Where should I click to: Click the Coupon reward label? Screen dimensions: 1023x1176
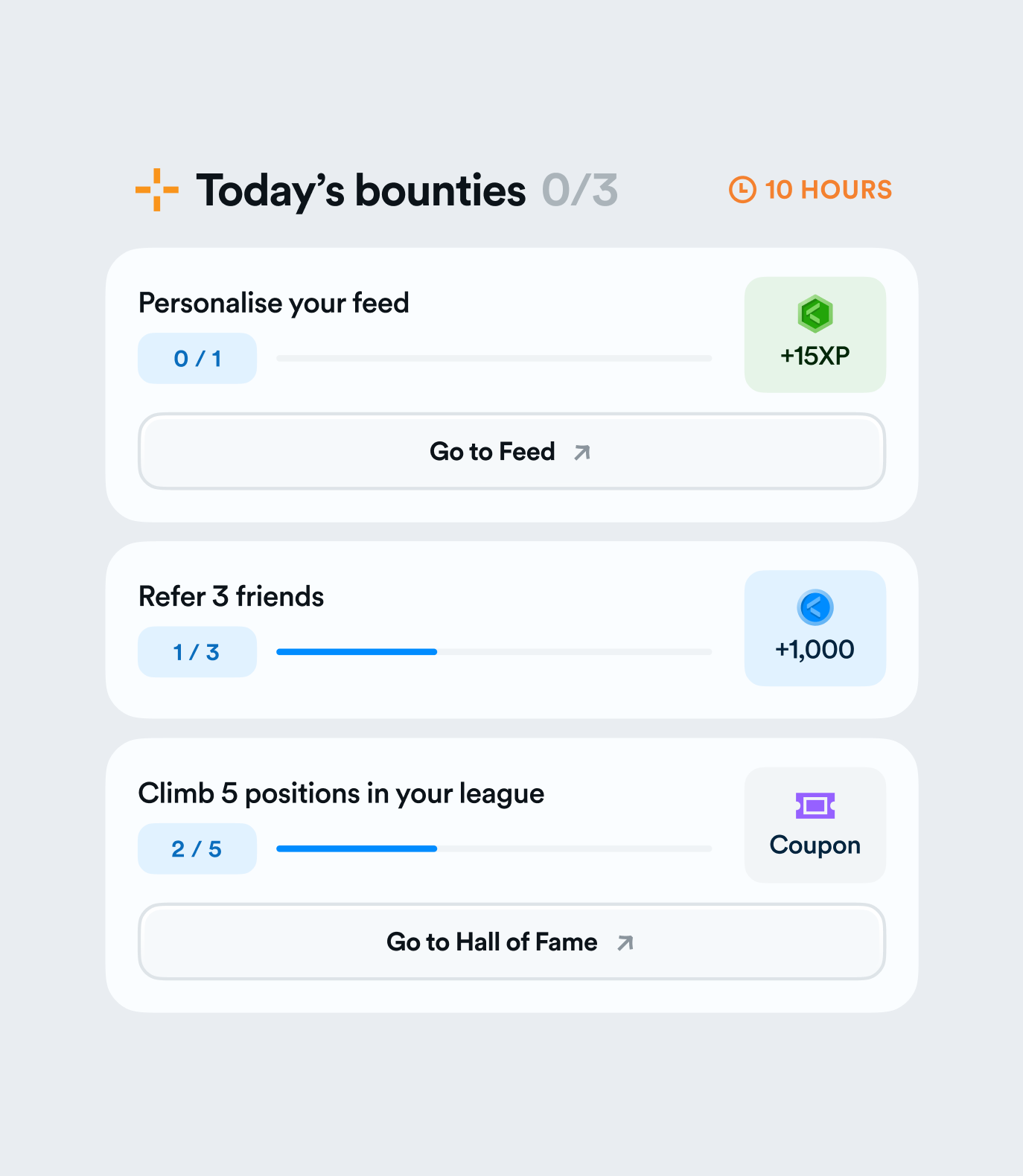click(x=815, y=846)
